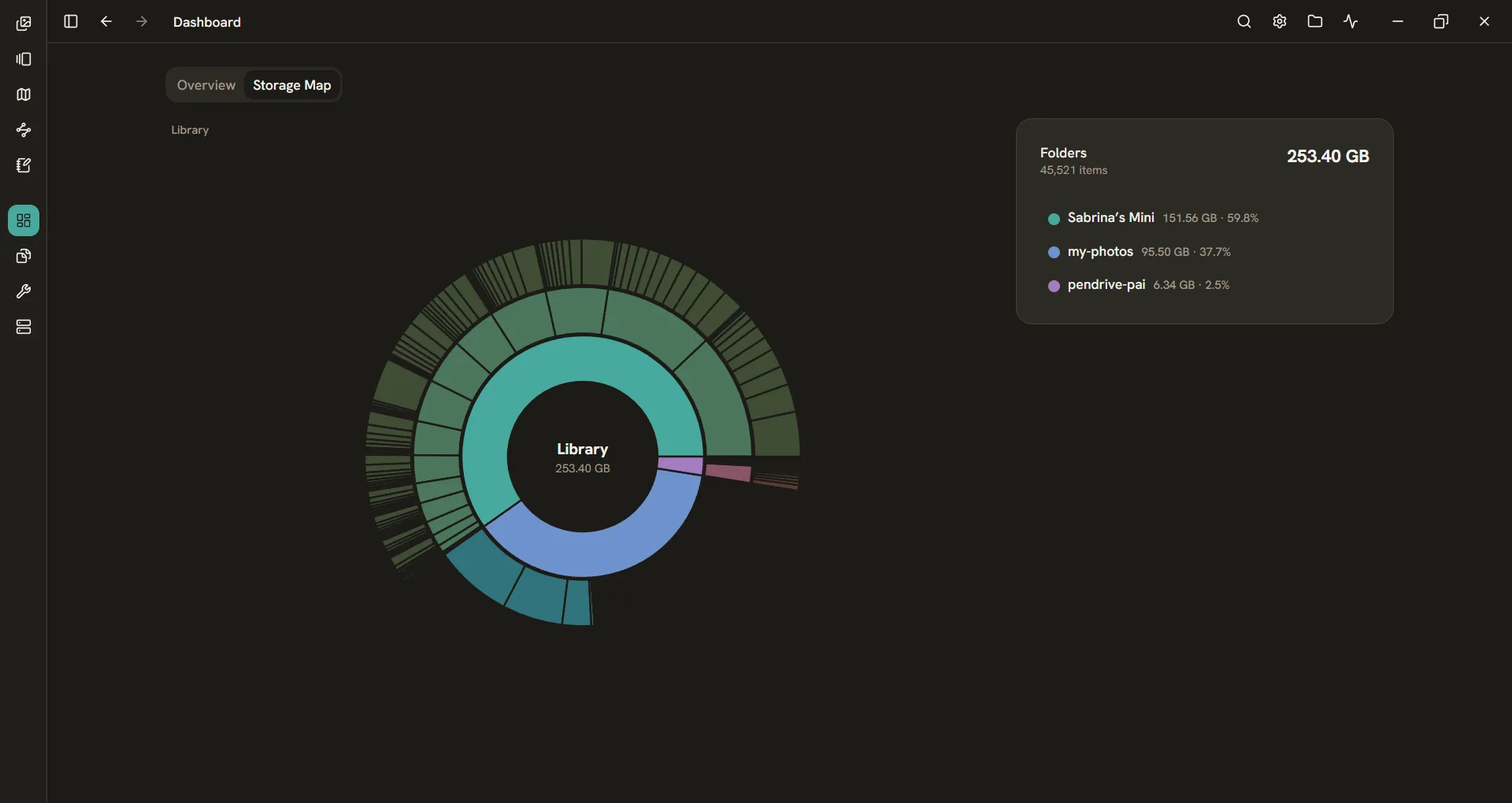This screenshot has height=803, width=1512.
Task: Go forward with the right arrow
Action: (142, 21)
